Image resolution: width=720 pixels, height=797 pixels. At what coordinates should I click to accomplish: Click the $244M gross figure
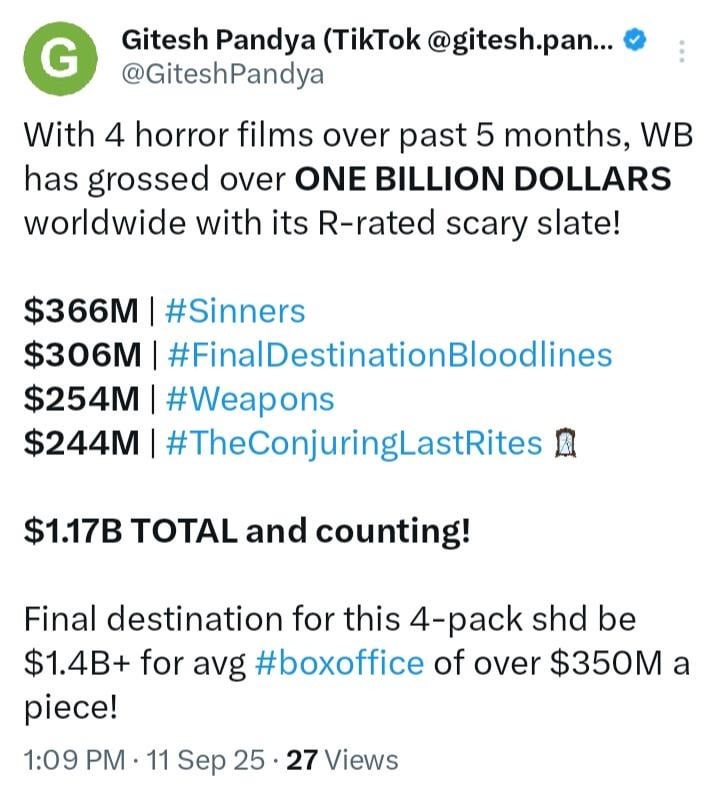point(82,443)
